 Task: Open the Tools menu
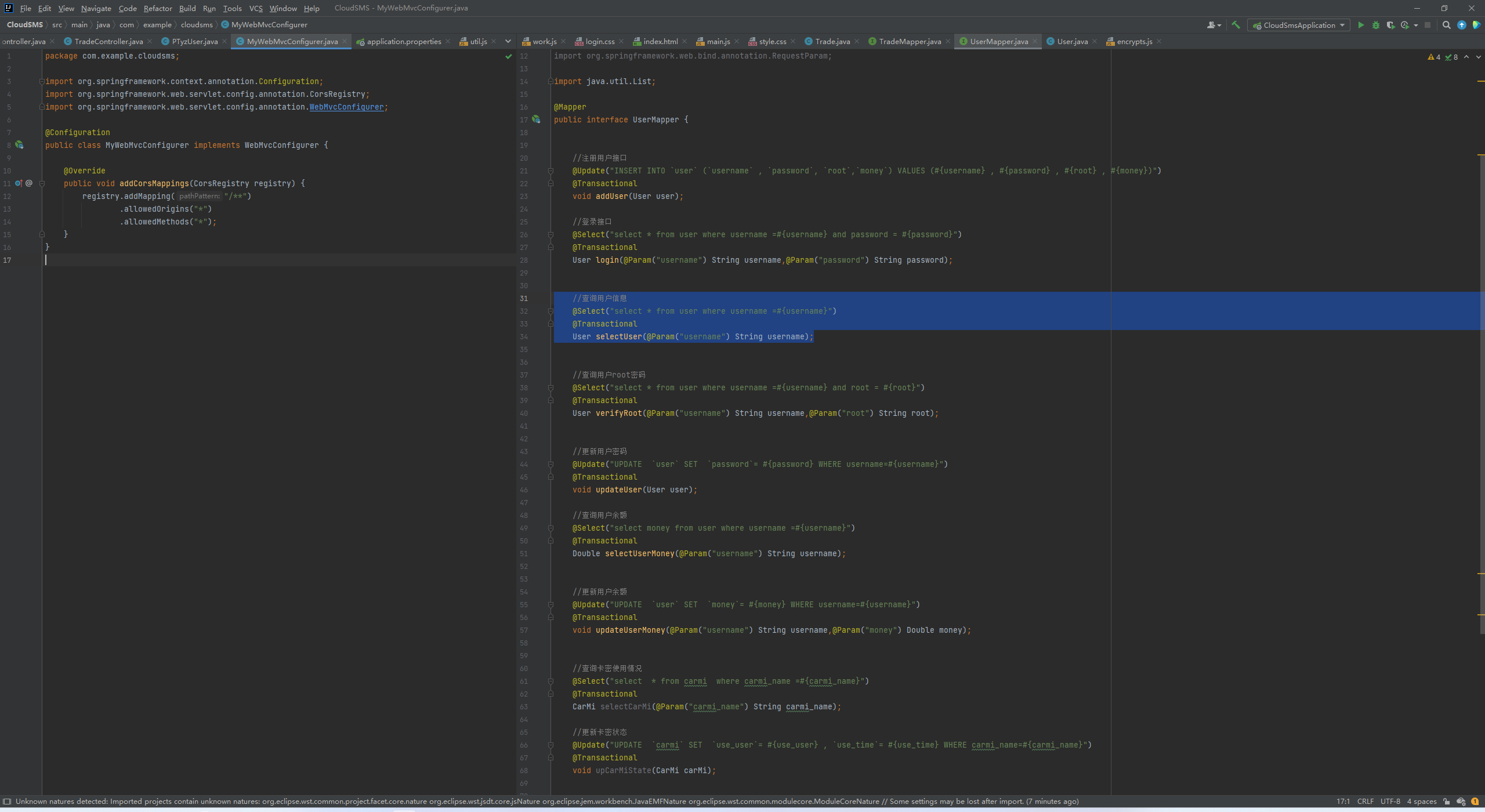pyautogui.click(x=232, y=8)
